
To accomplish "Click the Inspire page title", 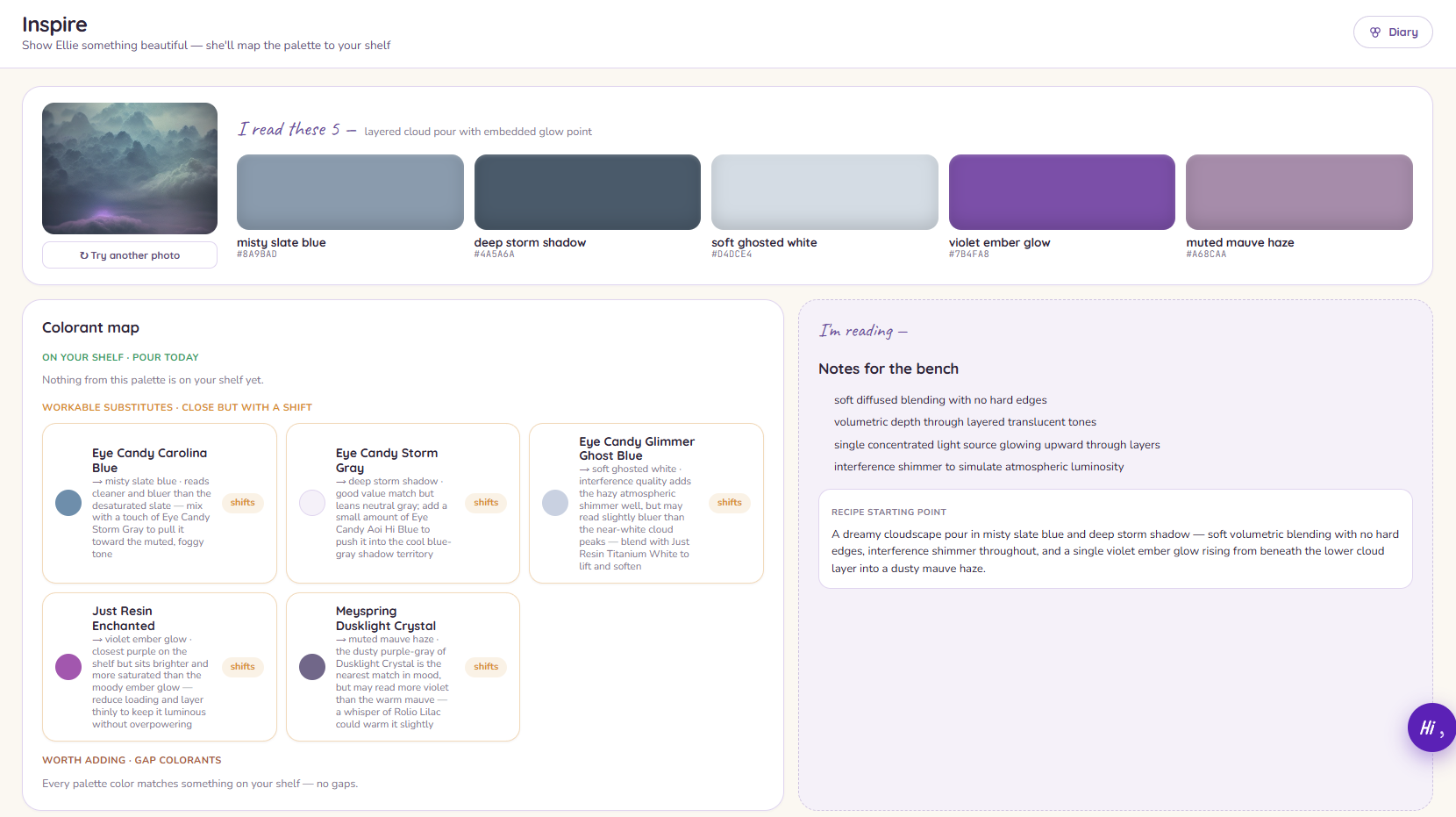I will (x=54, y=25).
